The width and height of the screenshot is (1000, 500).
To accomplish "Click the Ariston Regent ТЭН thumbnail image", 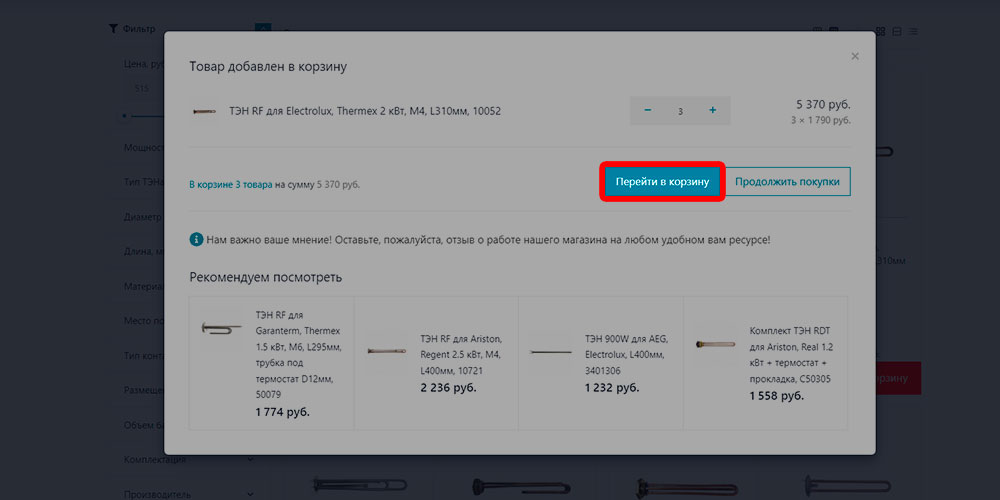I will (386, 350).
